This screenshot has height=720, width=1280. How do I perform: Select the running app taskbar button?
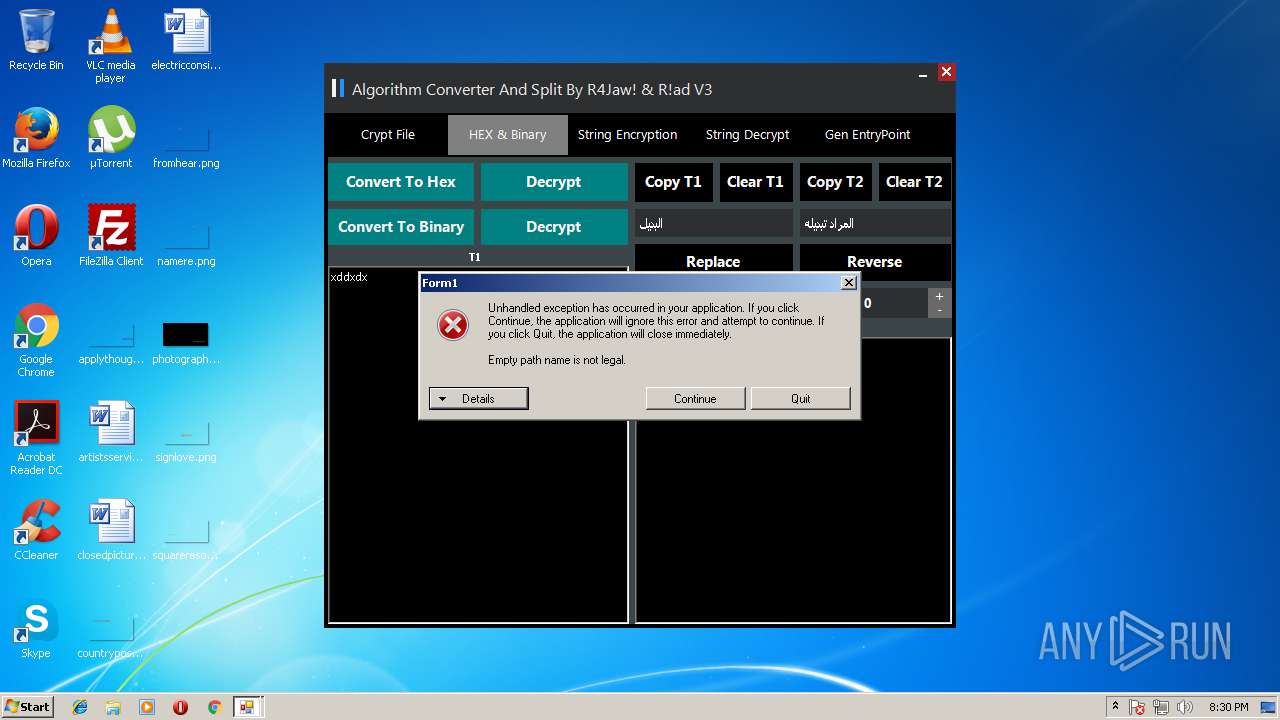tap(247, 707)
